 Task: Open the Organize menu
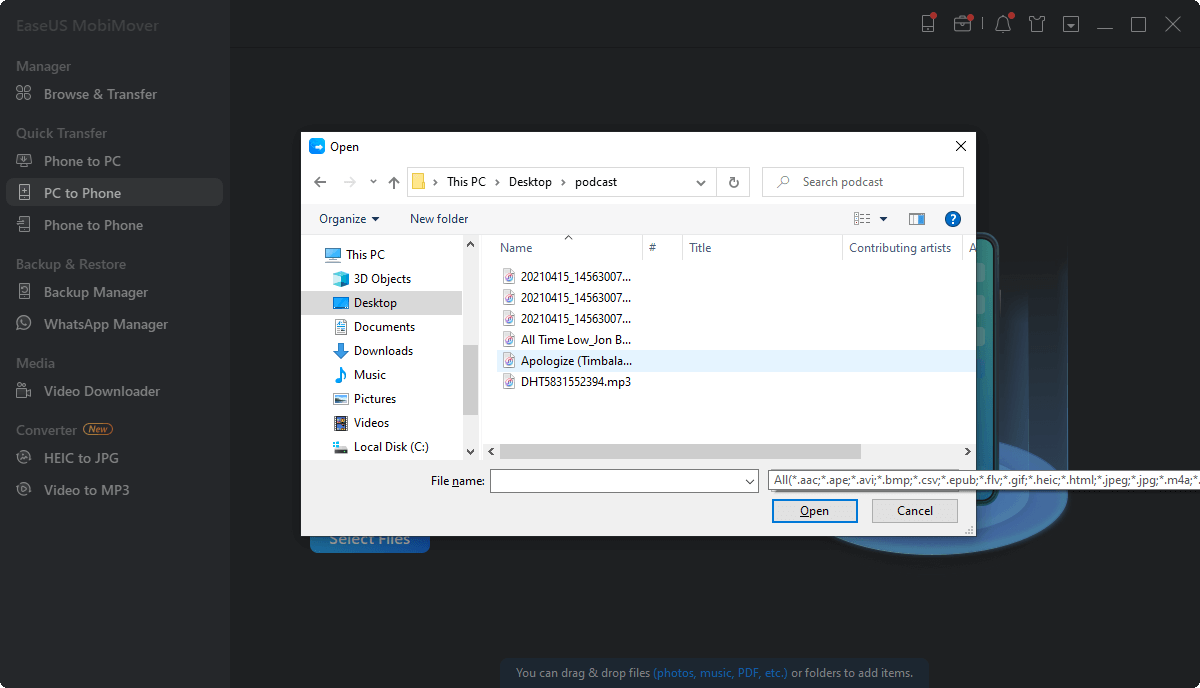tap(347, 218)
